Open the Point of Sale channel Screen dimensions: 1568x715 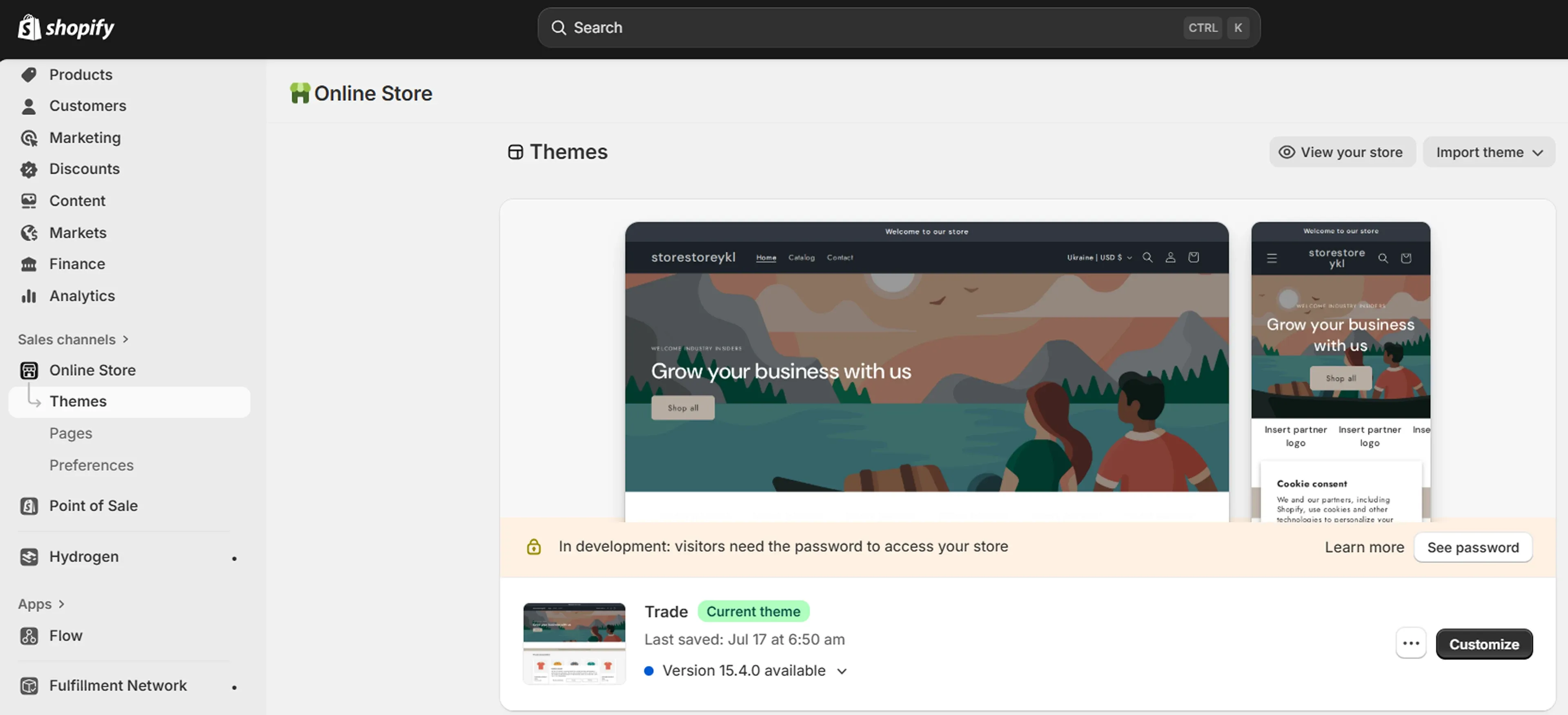93,505
